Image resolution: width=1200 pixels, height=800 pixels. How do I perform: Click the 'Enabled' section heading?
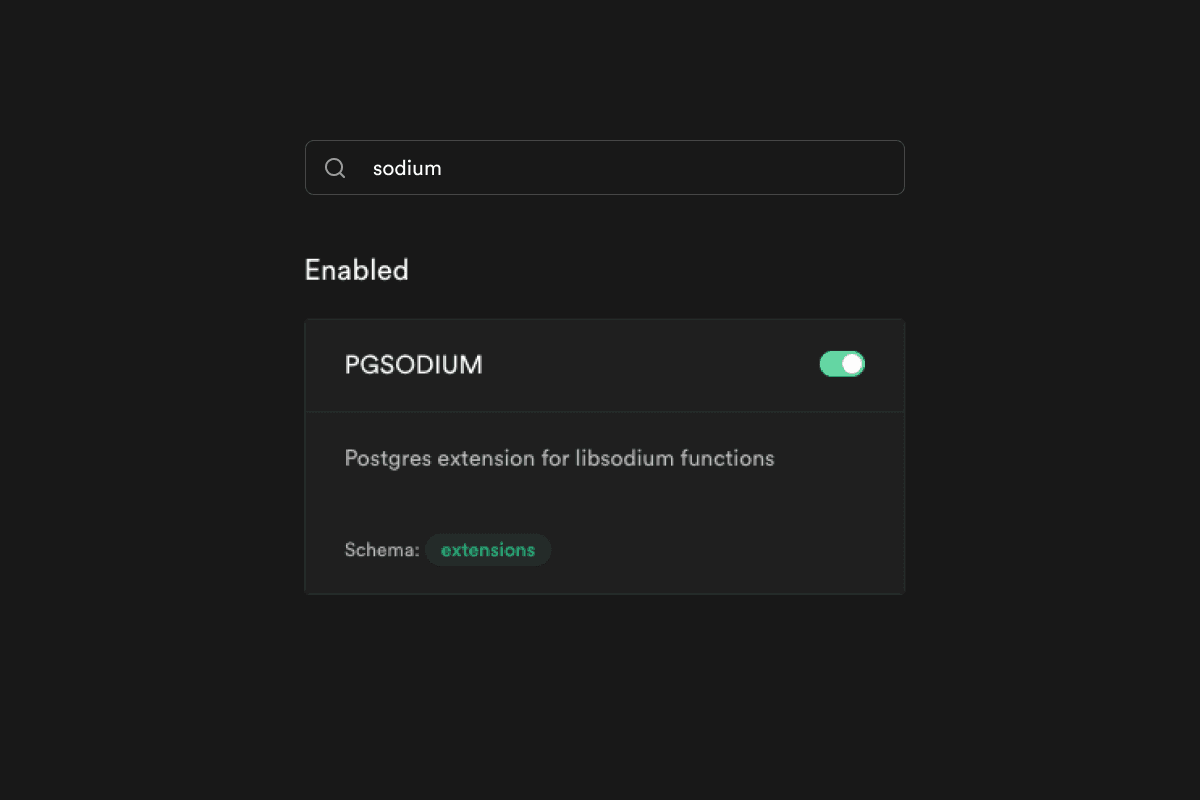click(x=356, y=270)
